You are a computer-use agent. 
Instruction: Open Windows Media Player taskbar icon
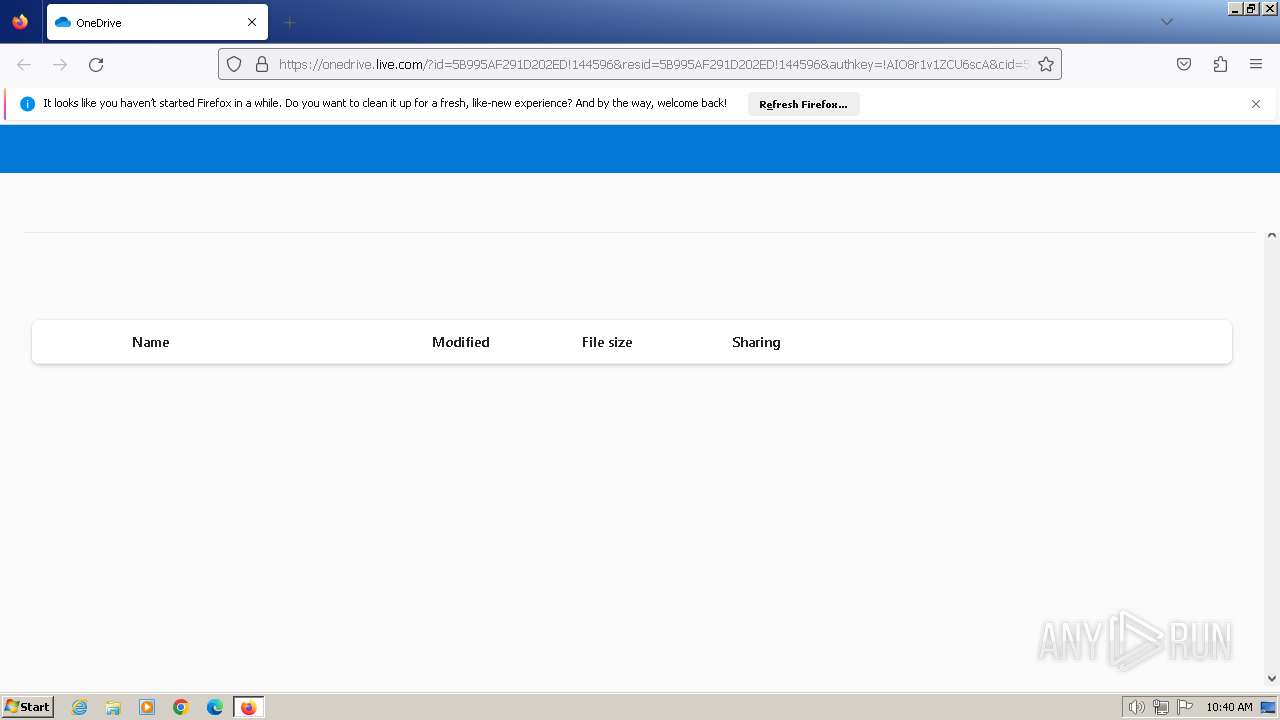pos(147,707)
